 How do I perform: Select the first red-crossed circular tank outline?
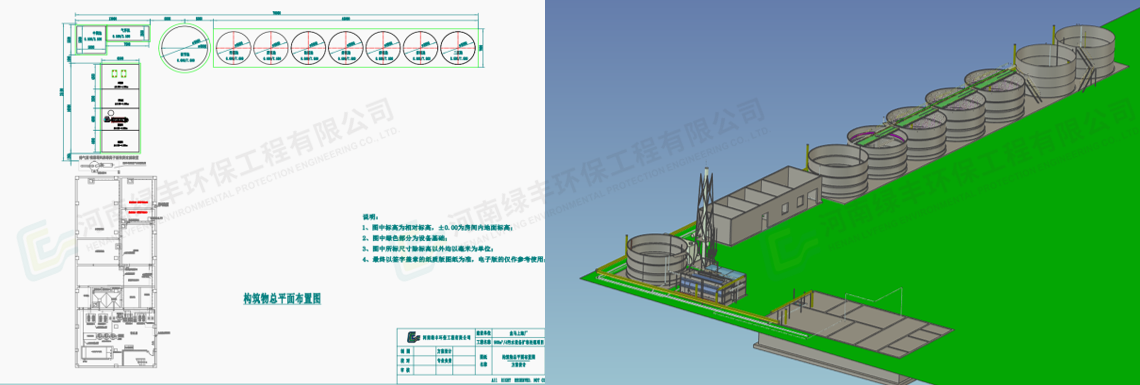click(x=233, y=49)
